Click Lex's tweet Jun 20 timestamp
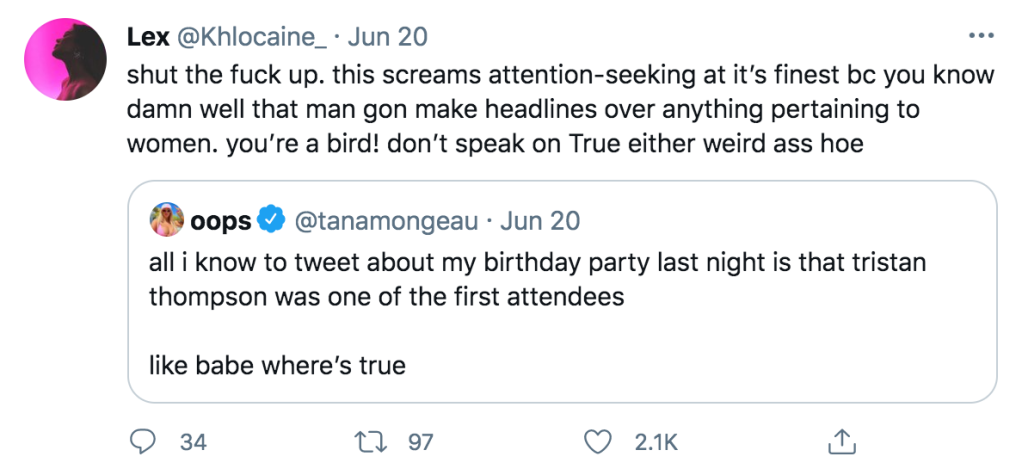 390,37
